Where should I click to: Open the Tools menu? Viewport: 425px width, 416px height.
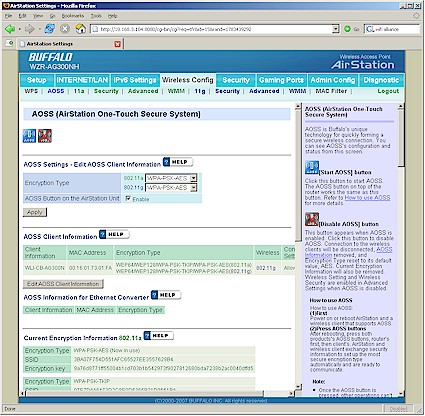point(96,16)
